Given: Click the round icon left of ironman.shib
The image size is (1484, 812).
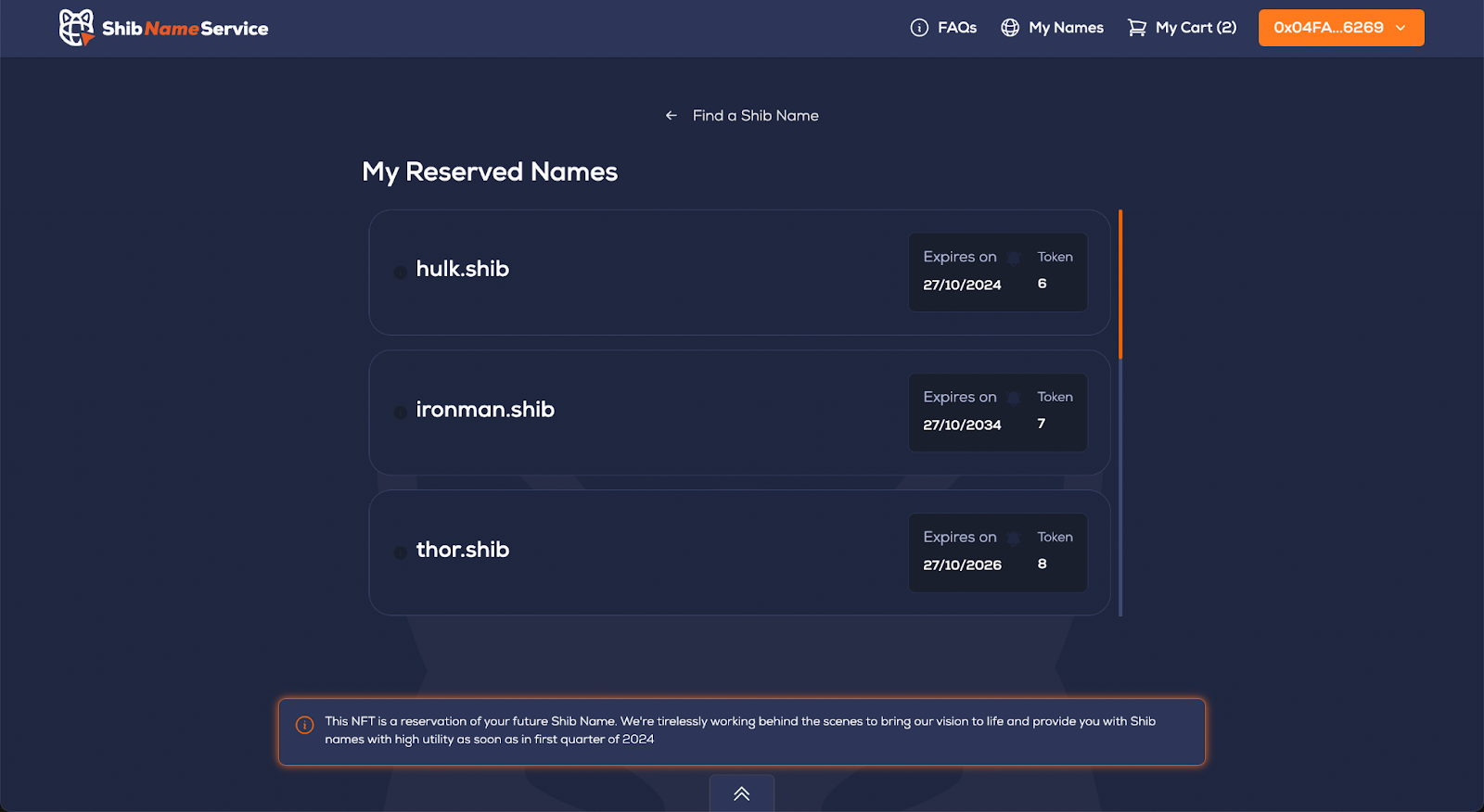Looking at the screenshot, I should click(400, 412).
